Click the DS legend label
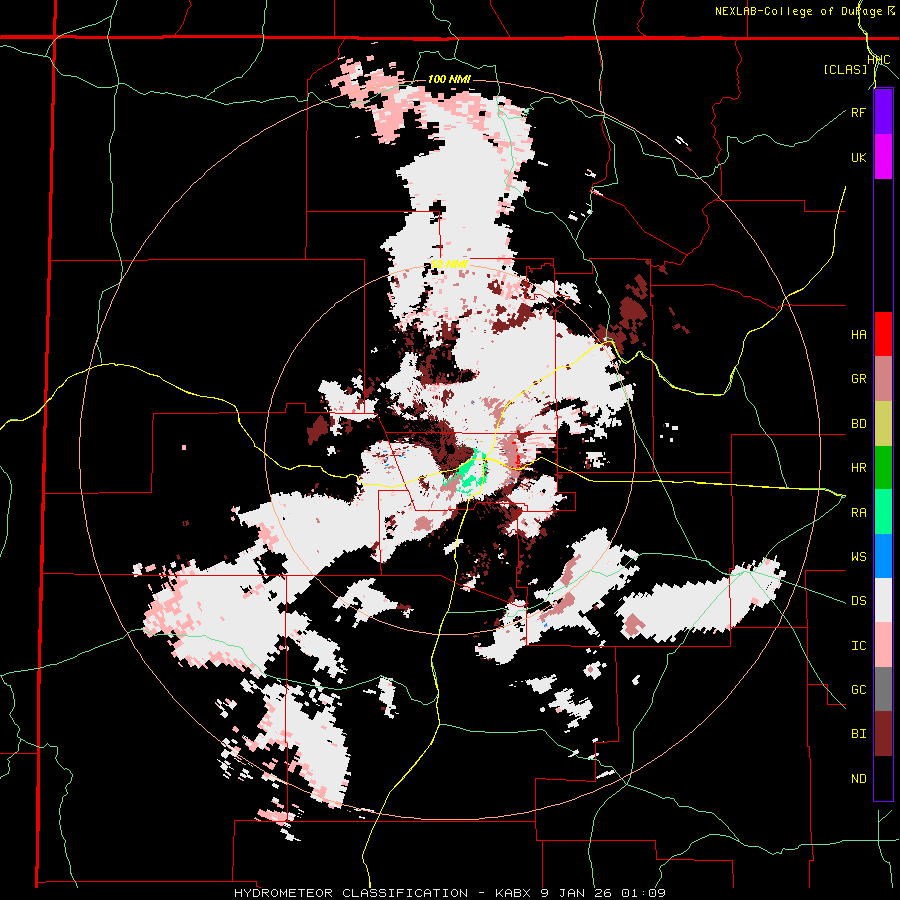The width and height of the screenshot is (900, 900). (858, 601)
